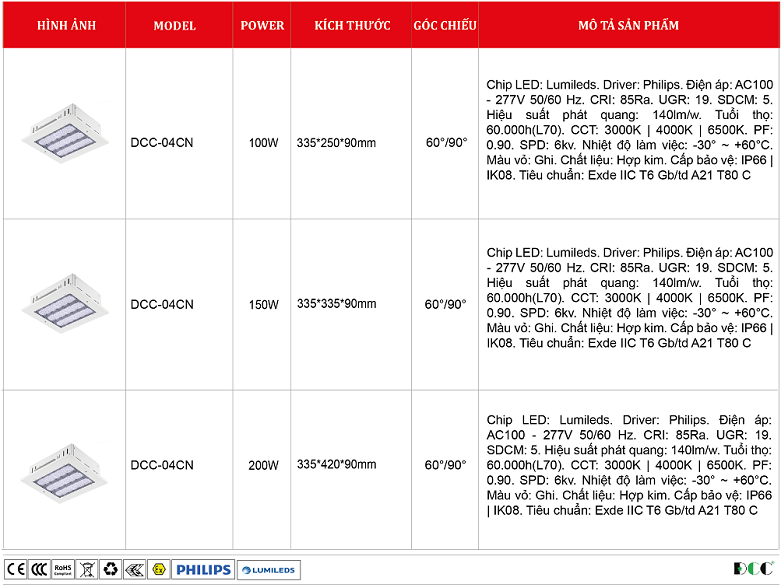Select the 335*420*90mm dimension cell
The height and width of the screenshot is (588, 781).
click(336, 465)
